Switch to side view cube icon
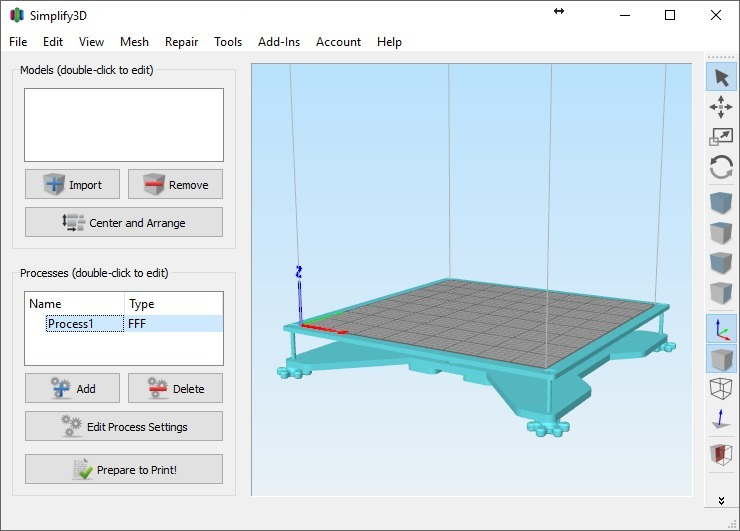 point(721,292)
